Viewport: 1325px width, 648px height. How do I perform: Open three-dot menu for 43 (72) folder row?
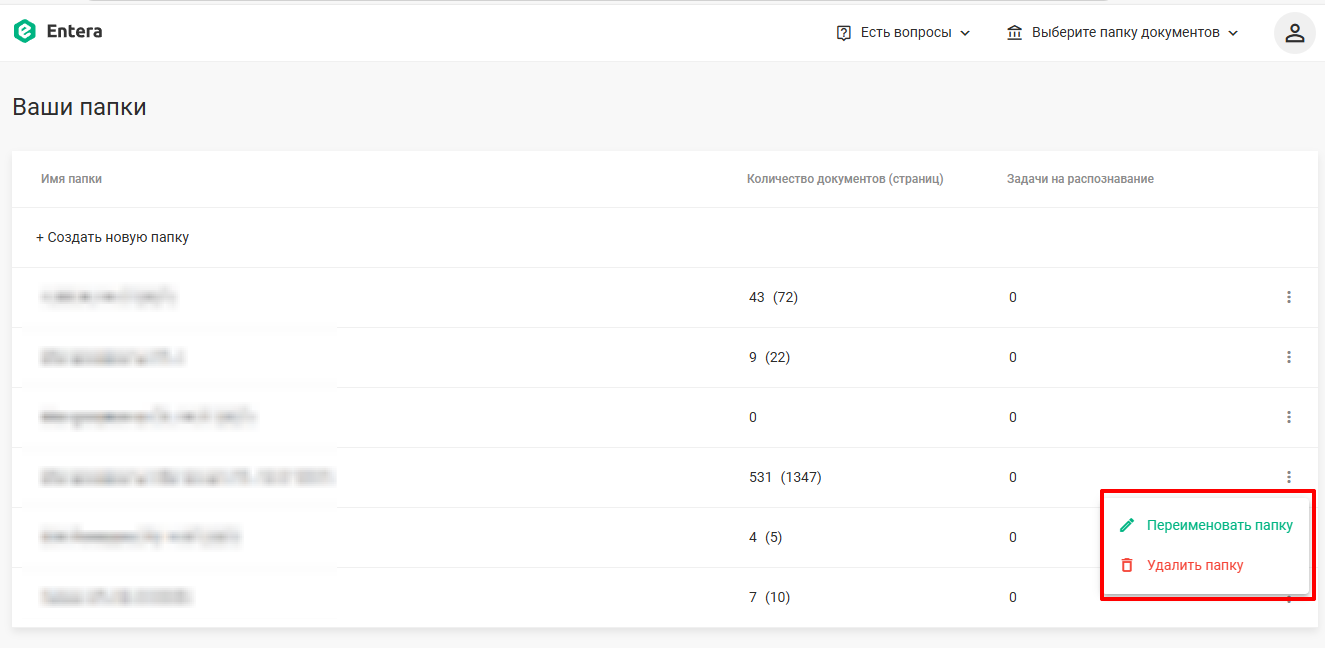(1289, 297)
